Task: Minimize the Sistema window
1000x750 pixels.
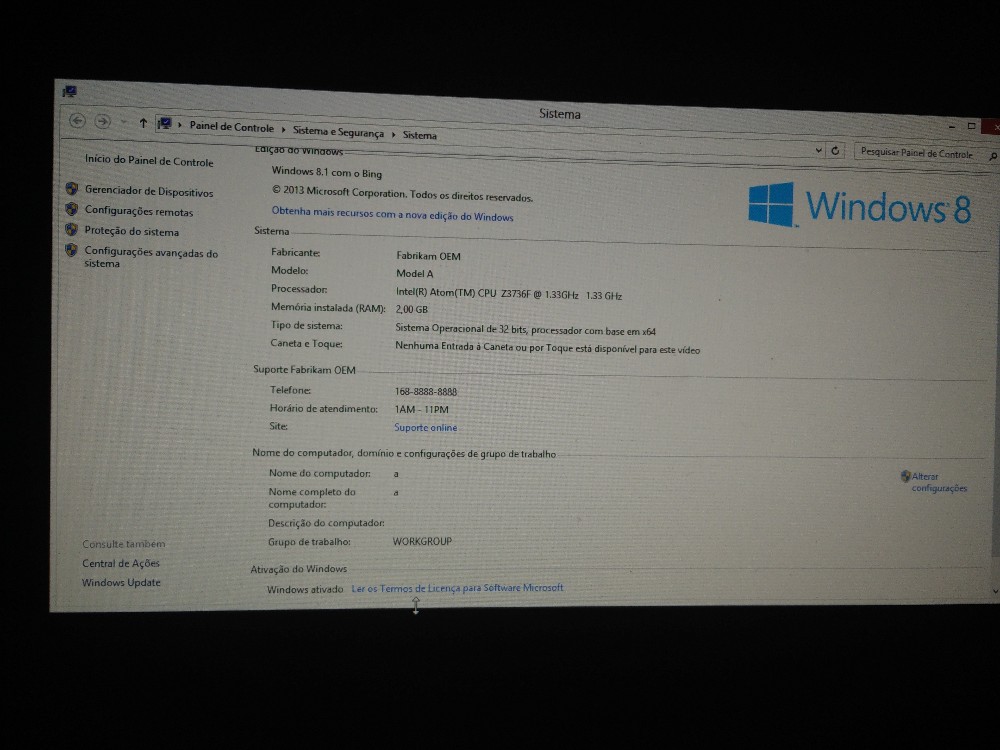Action: point(952,126)
